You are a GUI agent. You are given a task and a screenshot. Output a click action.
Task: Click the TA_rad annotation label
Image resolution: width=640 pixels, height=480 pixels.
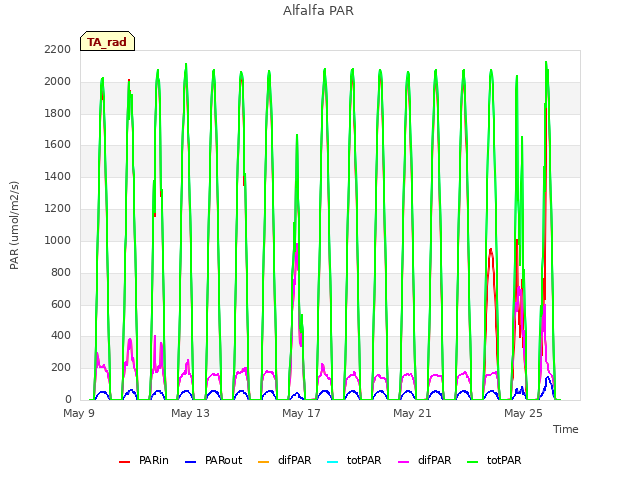[x=107, y=41]
